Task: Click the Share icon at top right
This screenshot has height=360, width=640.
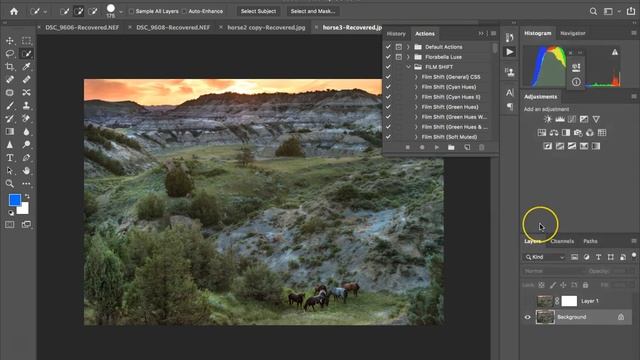Action: pos(631,11)
